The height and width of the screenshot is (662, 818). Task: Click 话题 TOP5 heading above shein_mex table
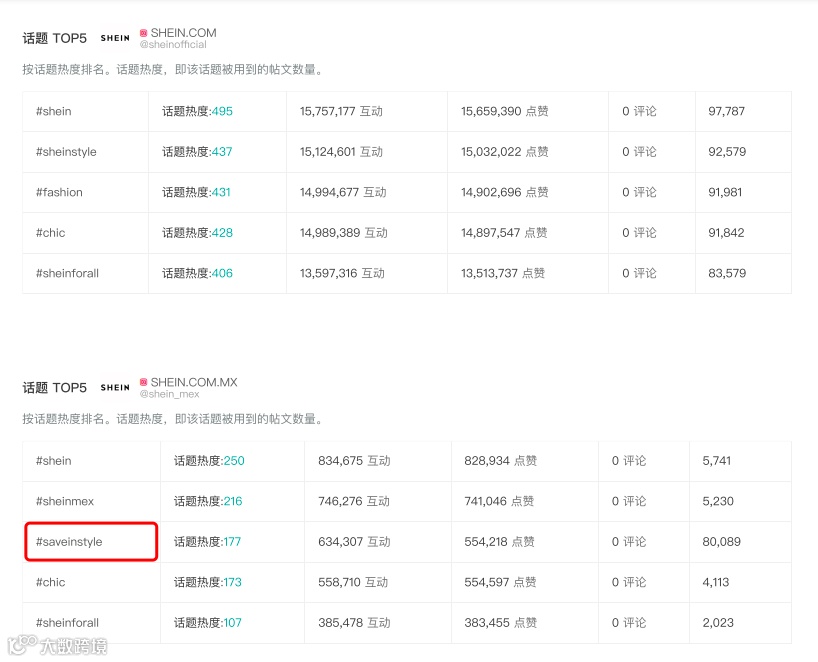coord(54,388)
